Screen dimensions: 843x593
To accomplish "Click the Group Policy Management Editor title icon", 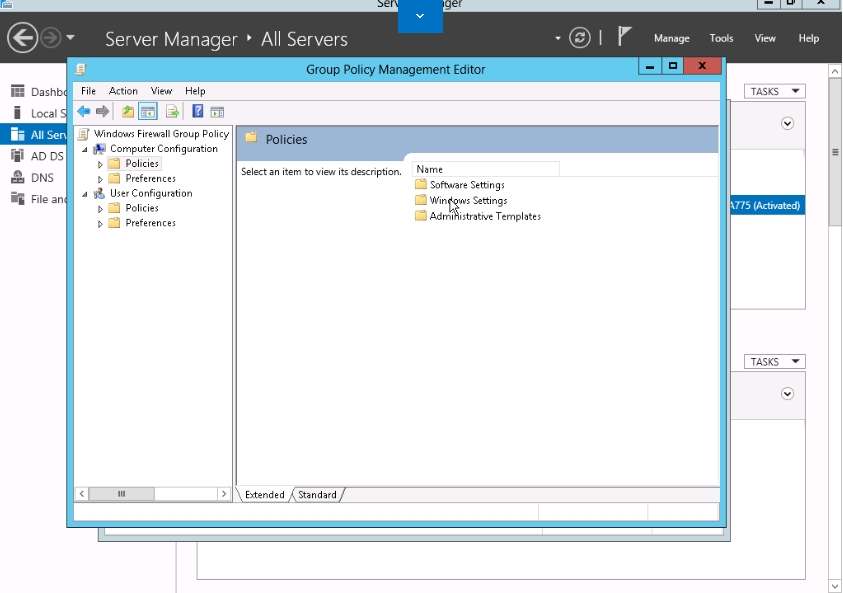I will [81, 69].
